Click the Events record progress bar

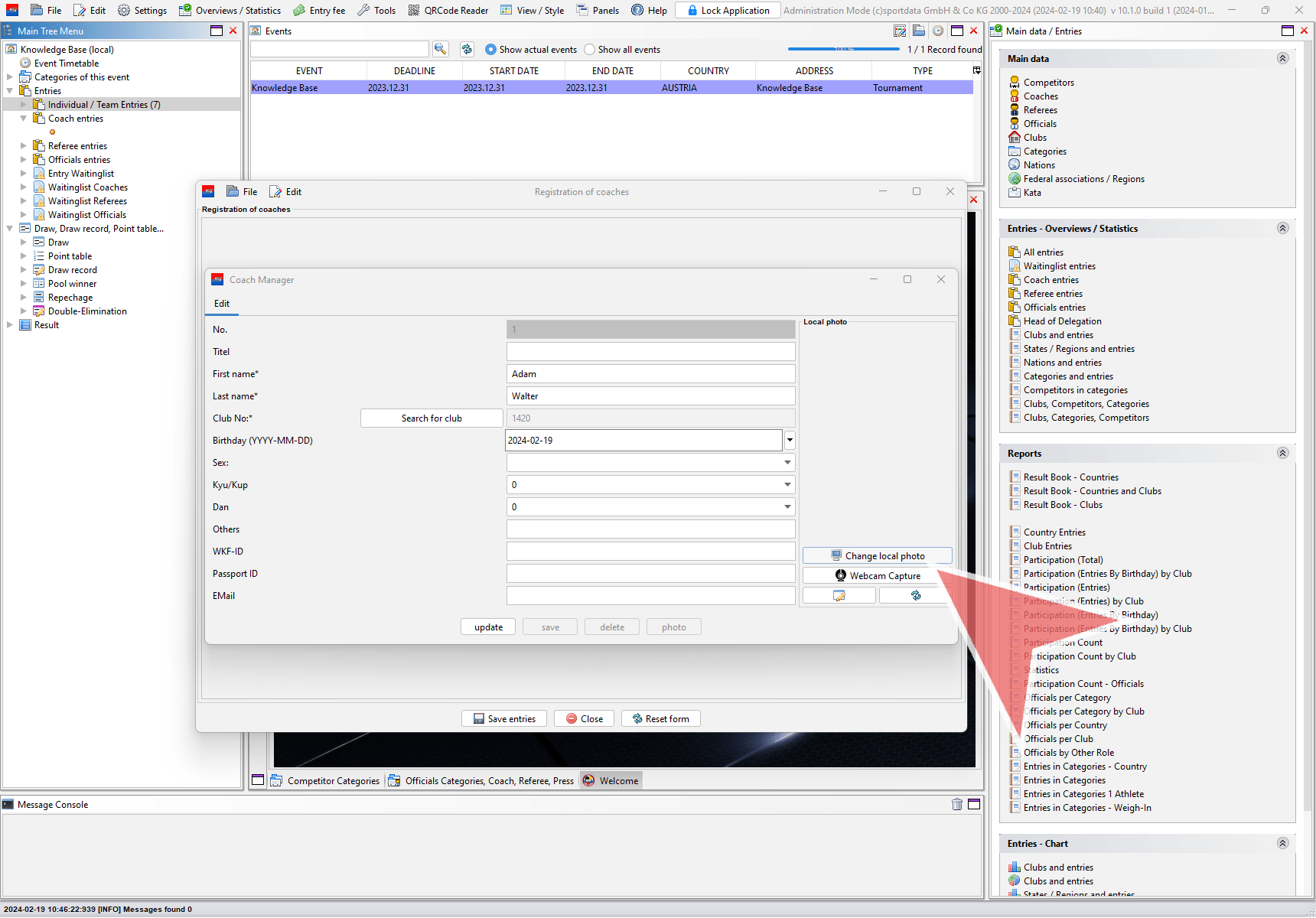point(844,49)
